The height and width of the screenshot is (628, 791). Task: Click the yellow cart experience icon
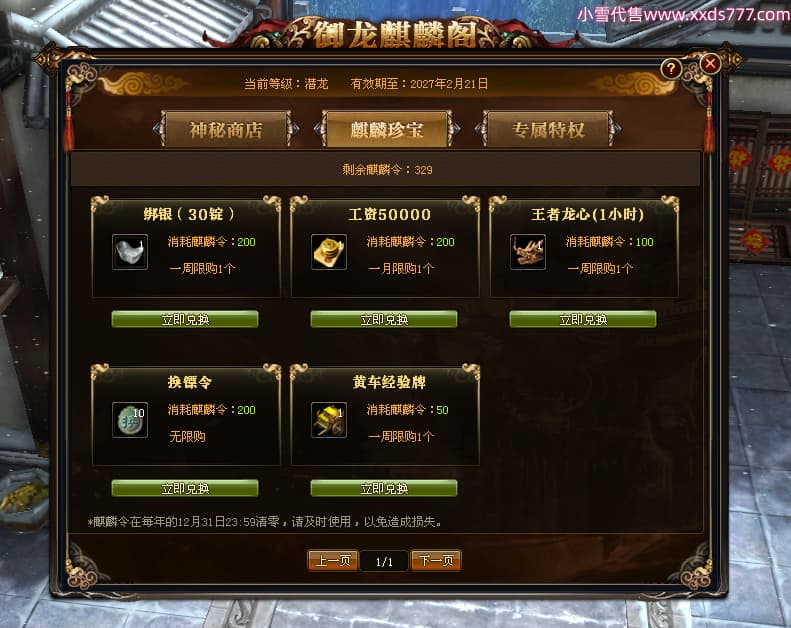[x=329, y=420]
